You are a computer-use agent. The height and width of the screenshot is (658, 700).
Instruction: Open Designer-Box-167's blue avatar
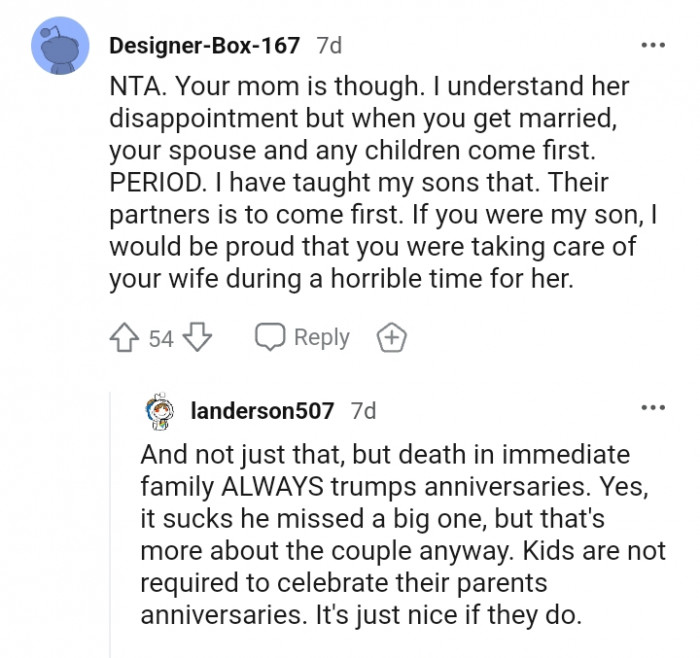click(x=60, y=46)
